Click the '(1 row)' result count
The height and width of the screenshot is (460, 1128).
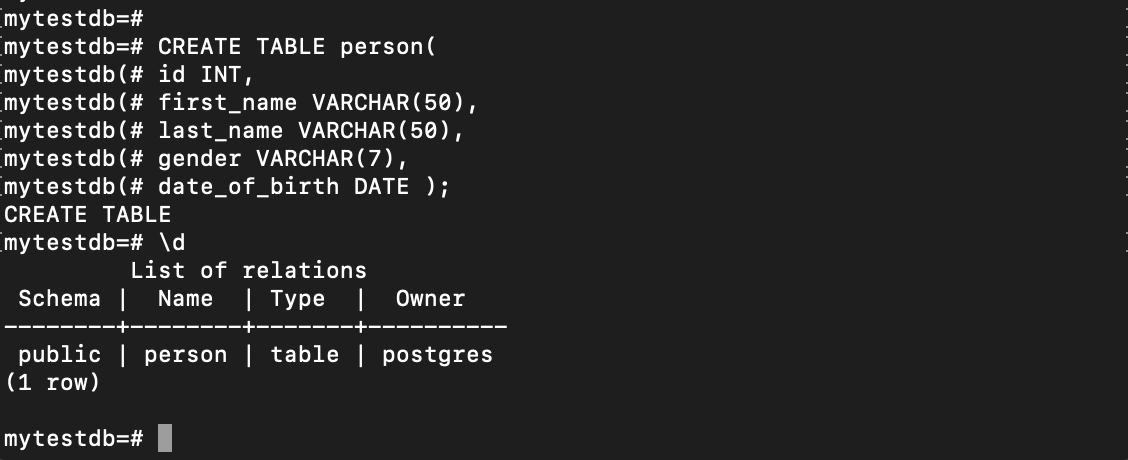53,383
